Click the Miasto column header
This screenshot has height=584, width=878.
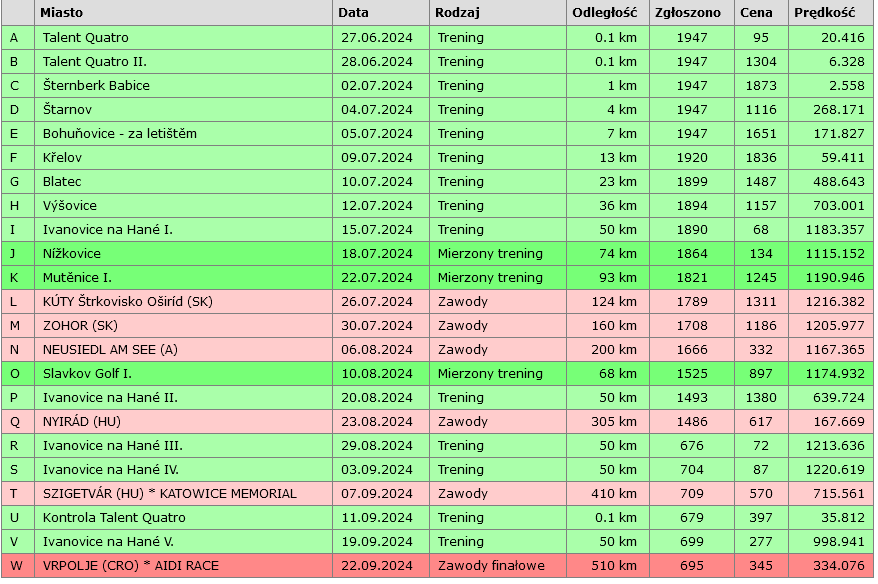[x=62, y=13]
